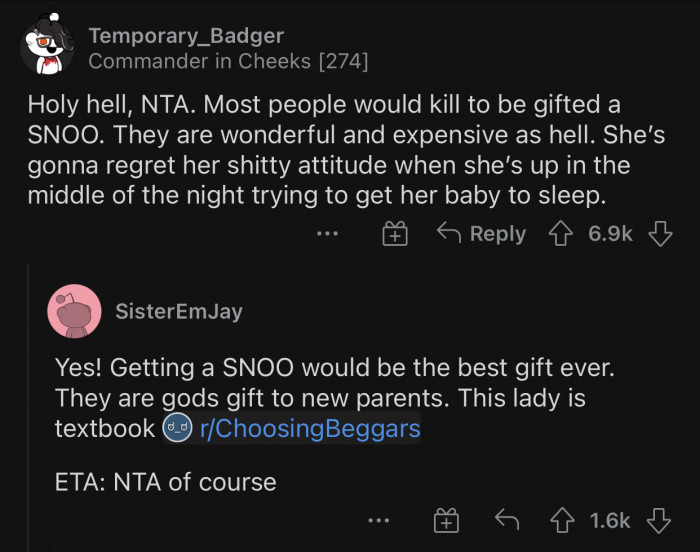Collapse the reply thread using the vertical line
The image size is (700, 552).
click(29, 400)
